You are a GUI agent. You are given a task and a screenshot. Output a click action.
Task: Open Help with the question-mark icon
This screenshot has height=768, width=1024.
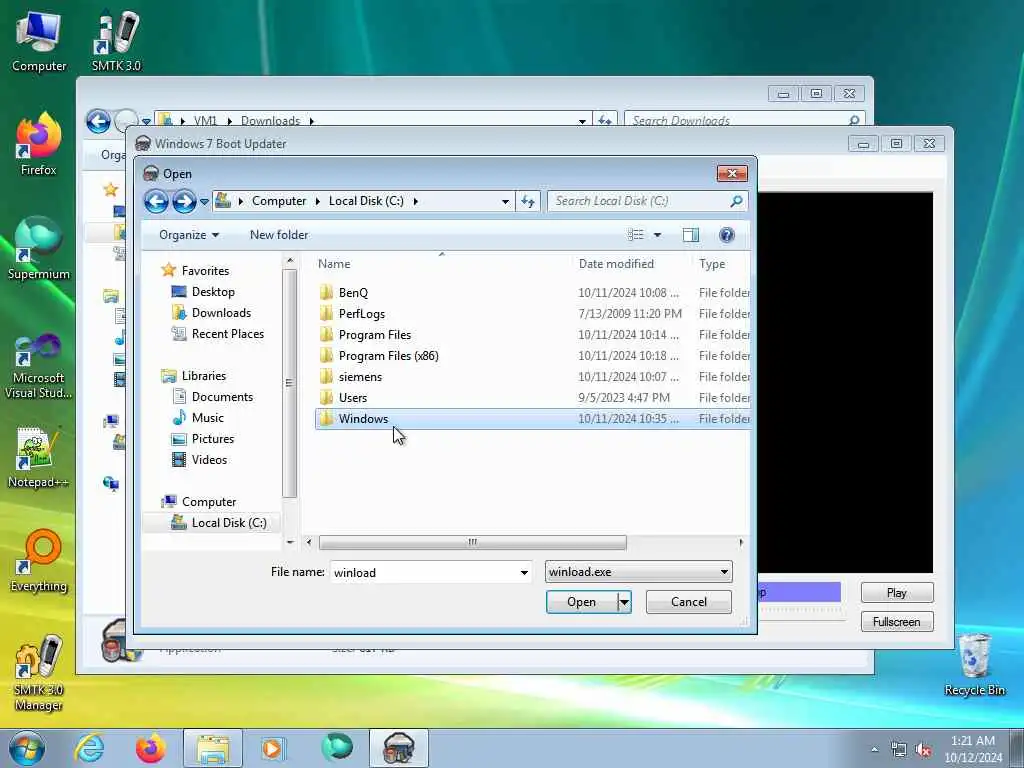726,235
